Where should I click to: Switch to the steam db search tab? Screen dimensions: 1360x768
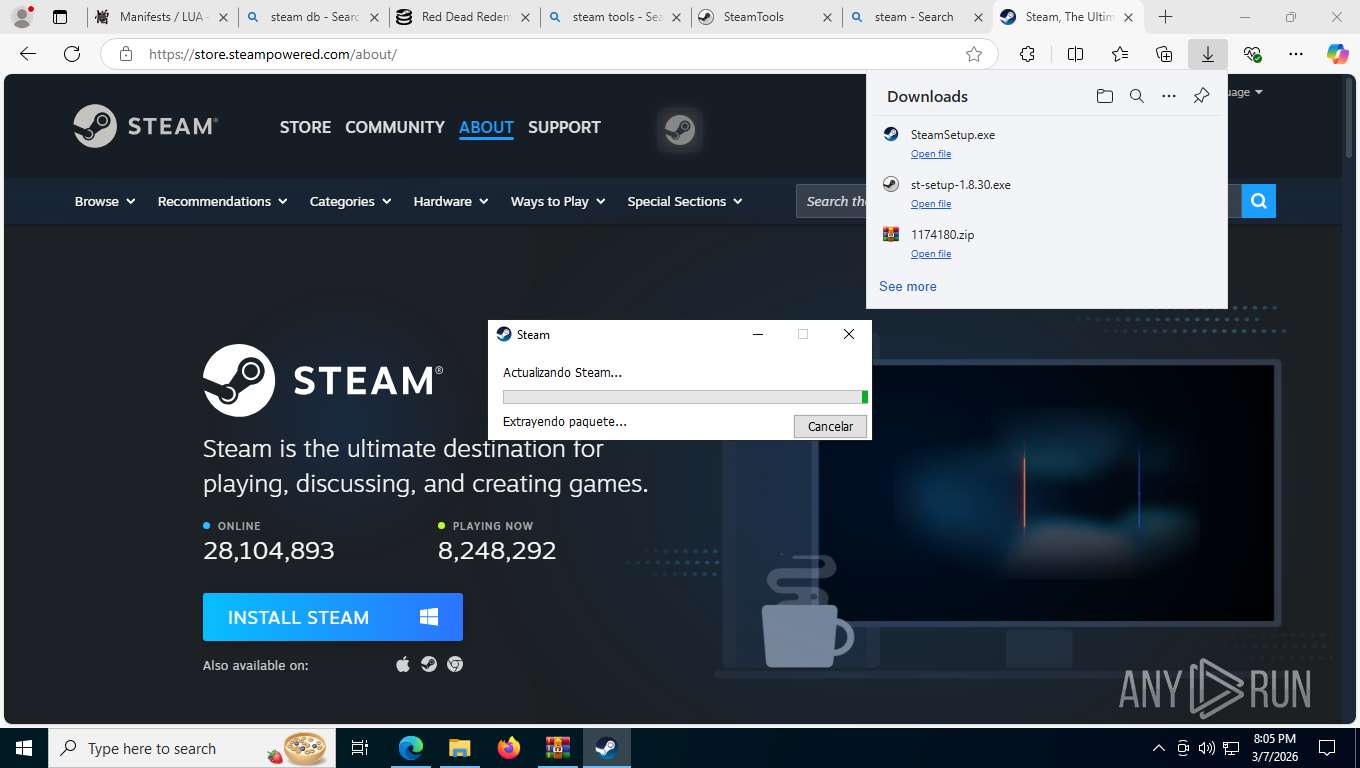pyautogui.click(x=313, y=17)
